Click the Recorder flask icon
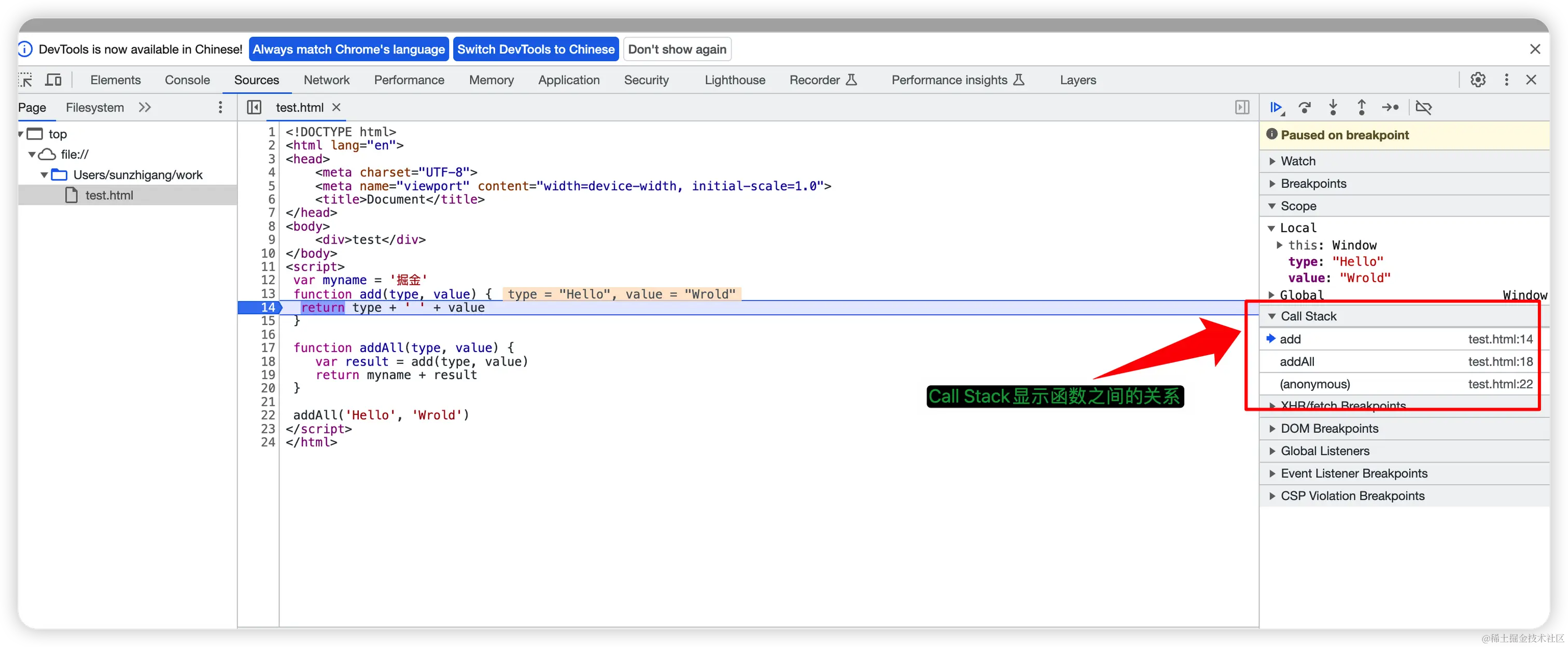Image resolution: width=1568 pixels, height=647 pixels. [851, 80]
